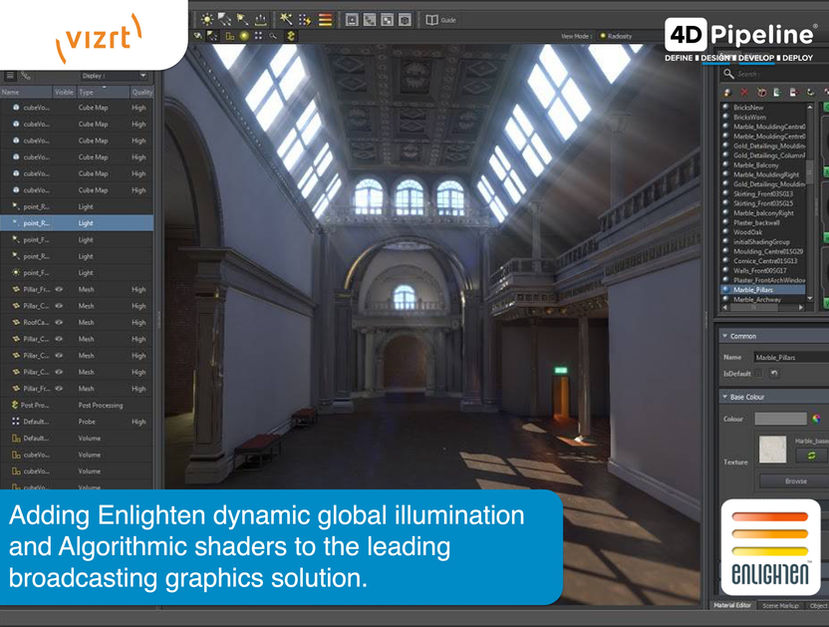Select the spot light tool in the toolbar

[x=243, y=20]
